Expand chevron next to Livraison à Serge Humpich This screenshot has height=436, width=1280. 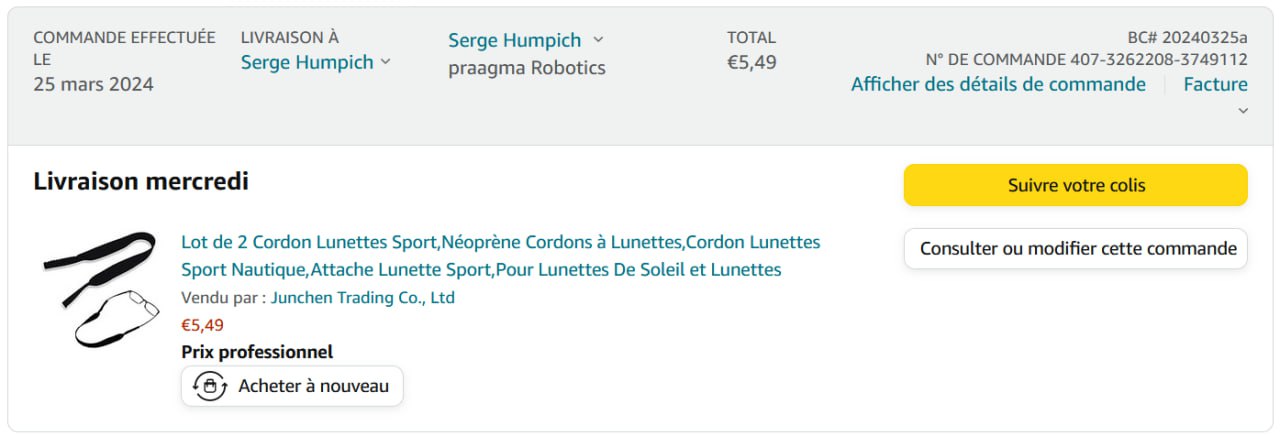(x=386, y=62)
